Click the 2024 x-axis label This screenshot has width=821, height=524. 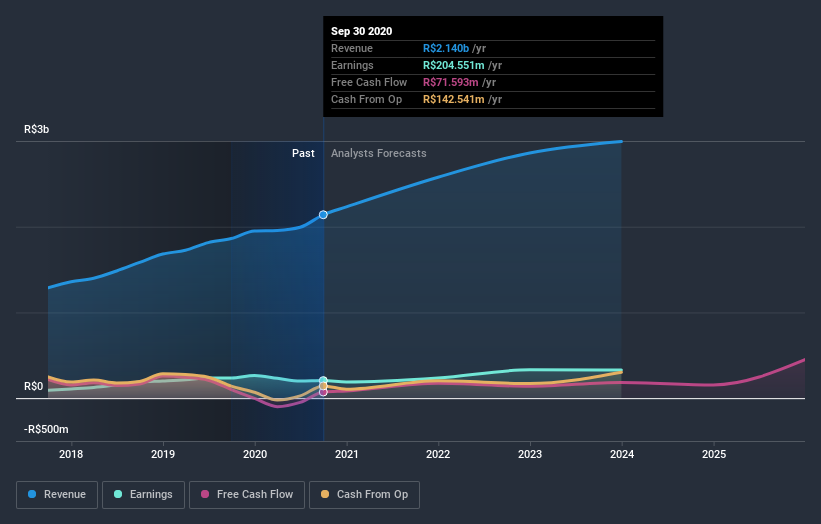click(x=622, y=454)
